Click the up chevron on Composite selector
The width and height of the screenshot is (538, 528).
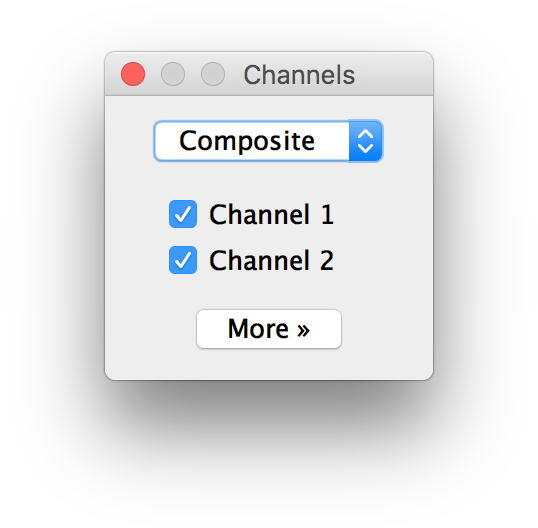365,133
